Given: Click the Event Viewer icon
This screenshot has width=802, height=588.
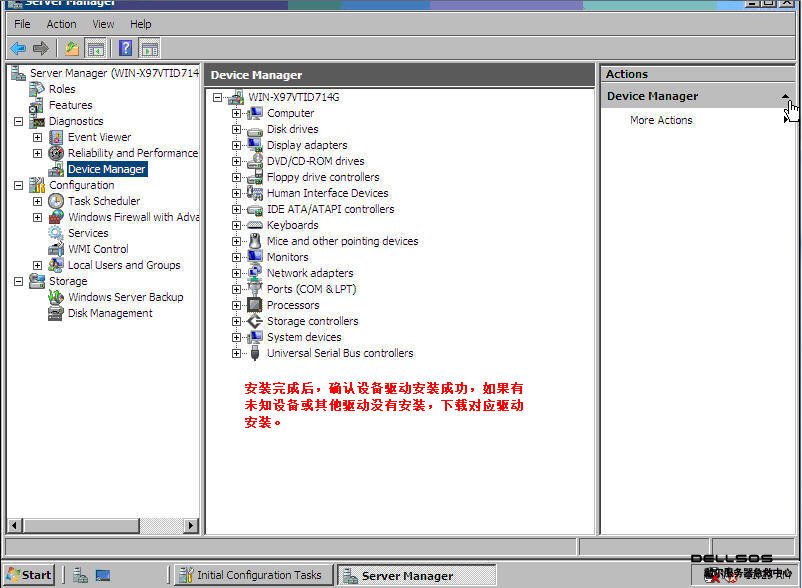Looking at the screenshot, I should coord(56,137).
